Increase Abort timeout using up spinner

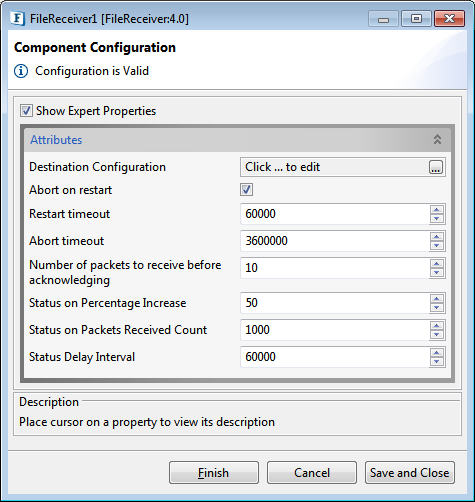coord(437,237)
